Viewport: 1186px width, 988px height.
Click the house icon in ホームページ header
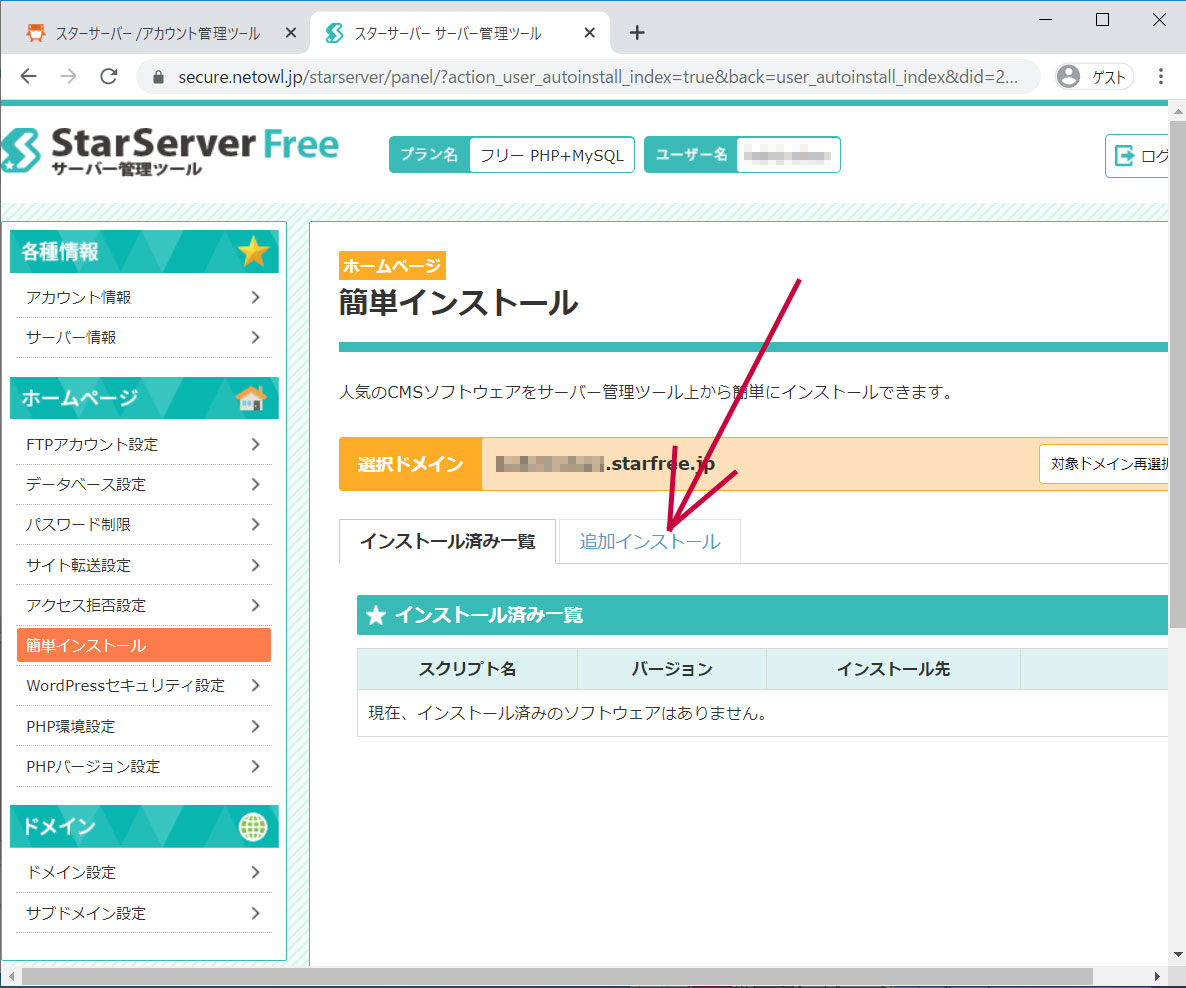point(251,397)
